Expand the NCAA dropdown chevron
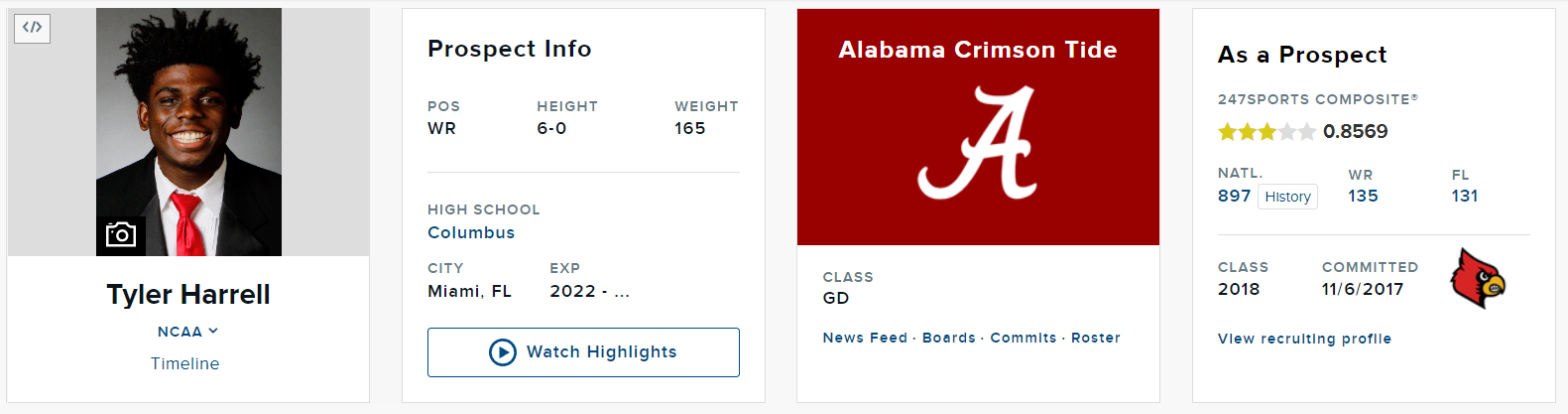1568x414 pixels. click(x=213, y=332)
